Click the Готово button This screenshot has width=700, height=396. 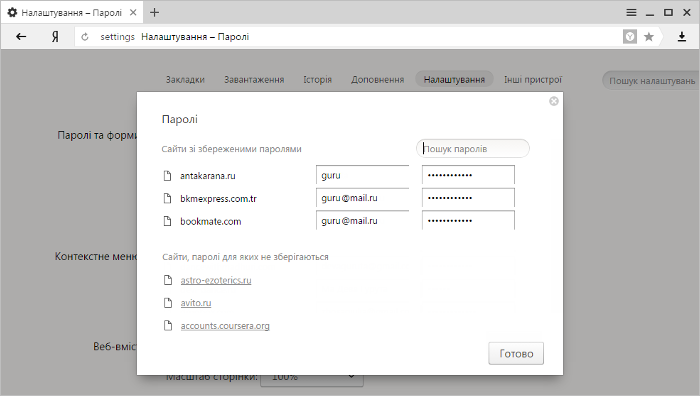pyautogui.click(x=516, y=354)
